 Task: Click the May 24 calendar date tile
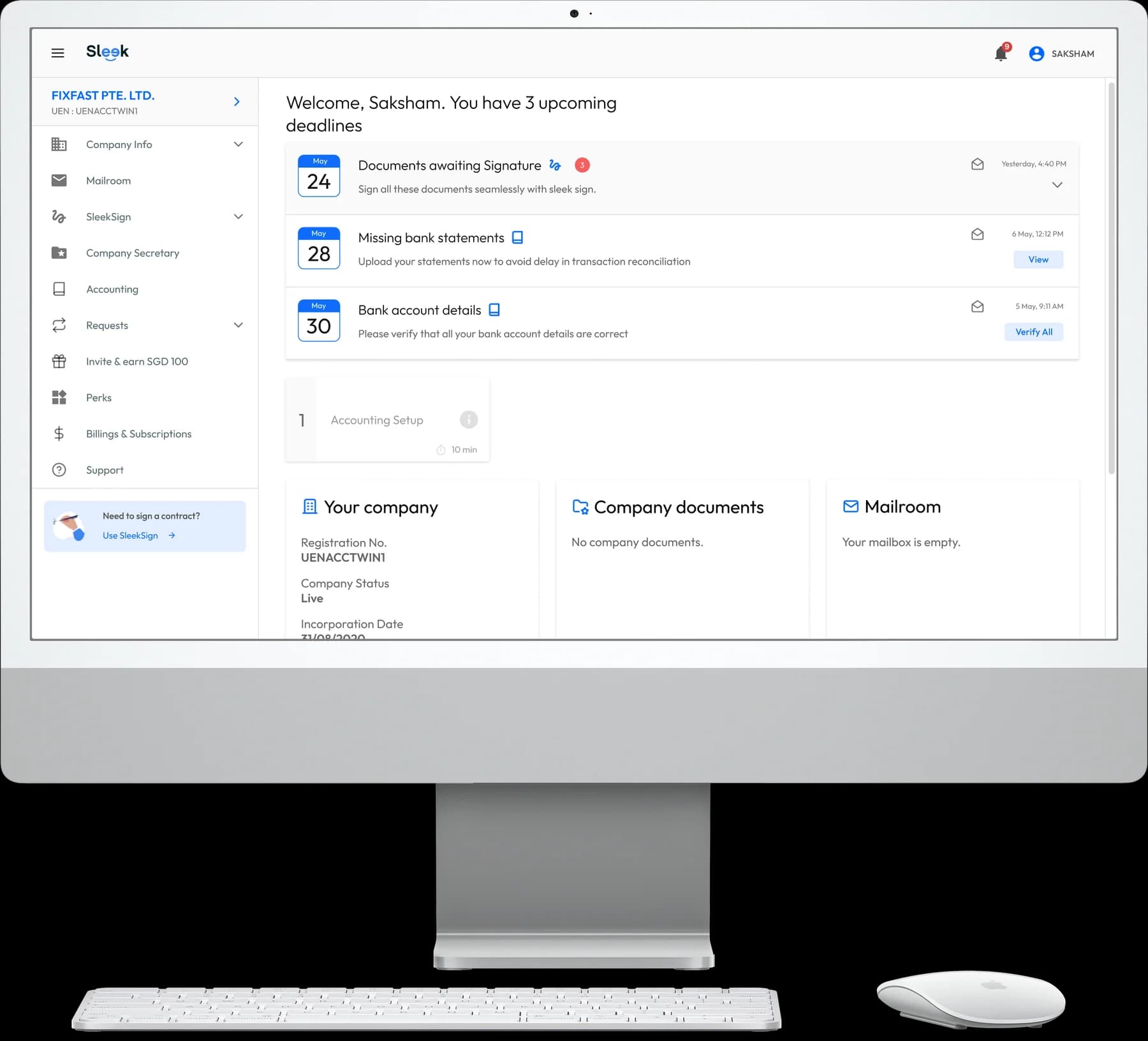coord(319,176)
